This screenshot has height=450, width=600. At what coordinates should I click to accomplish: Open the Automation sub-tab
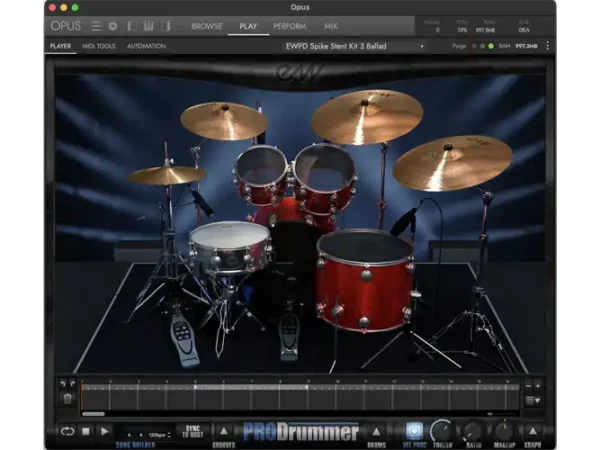tap(146, 46)
